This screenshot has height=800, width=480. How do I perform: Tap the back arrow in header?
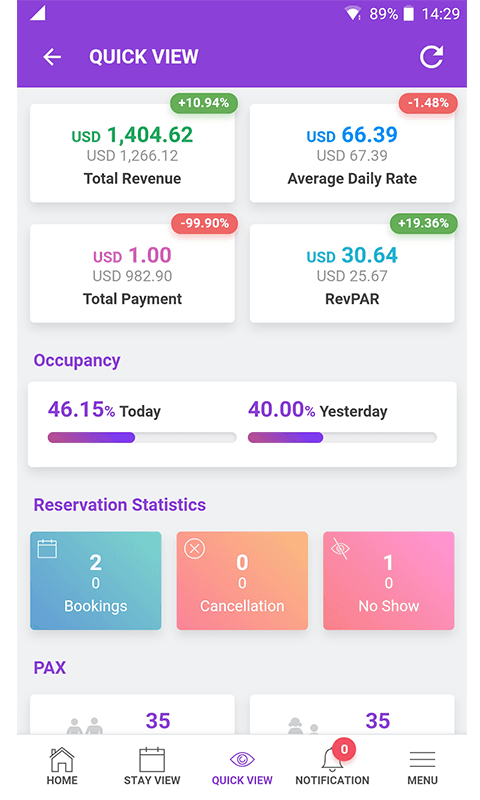(52, 57)
